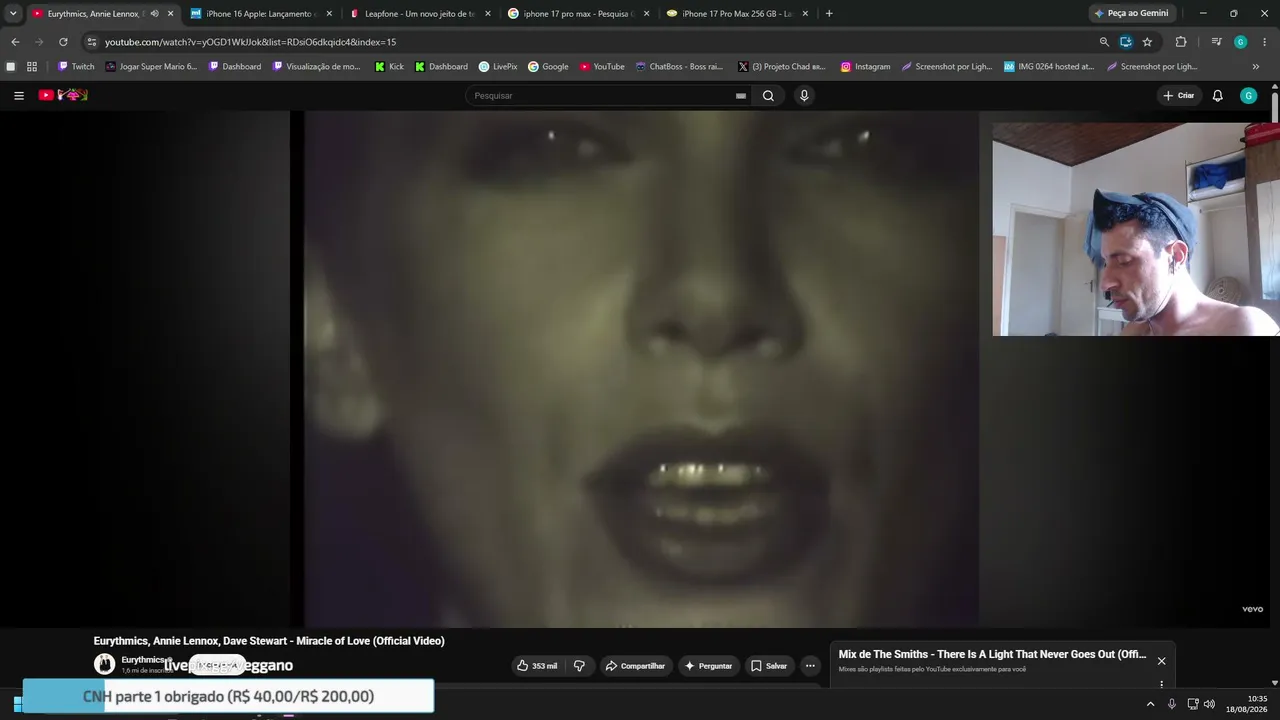Show more bookmarks with the overflow chevron
This screenshot has width=1280, height=720.
click(1256, 67)
